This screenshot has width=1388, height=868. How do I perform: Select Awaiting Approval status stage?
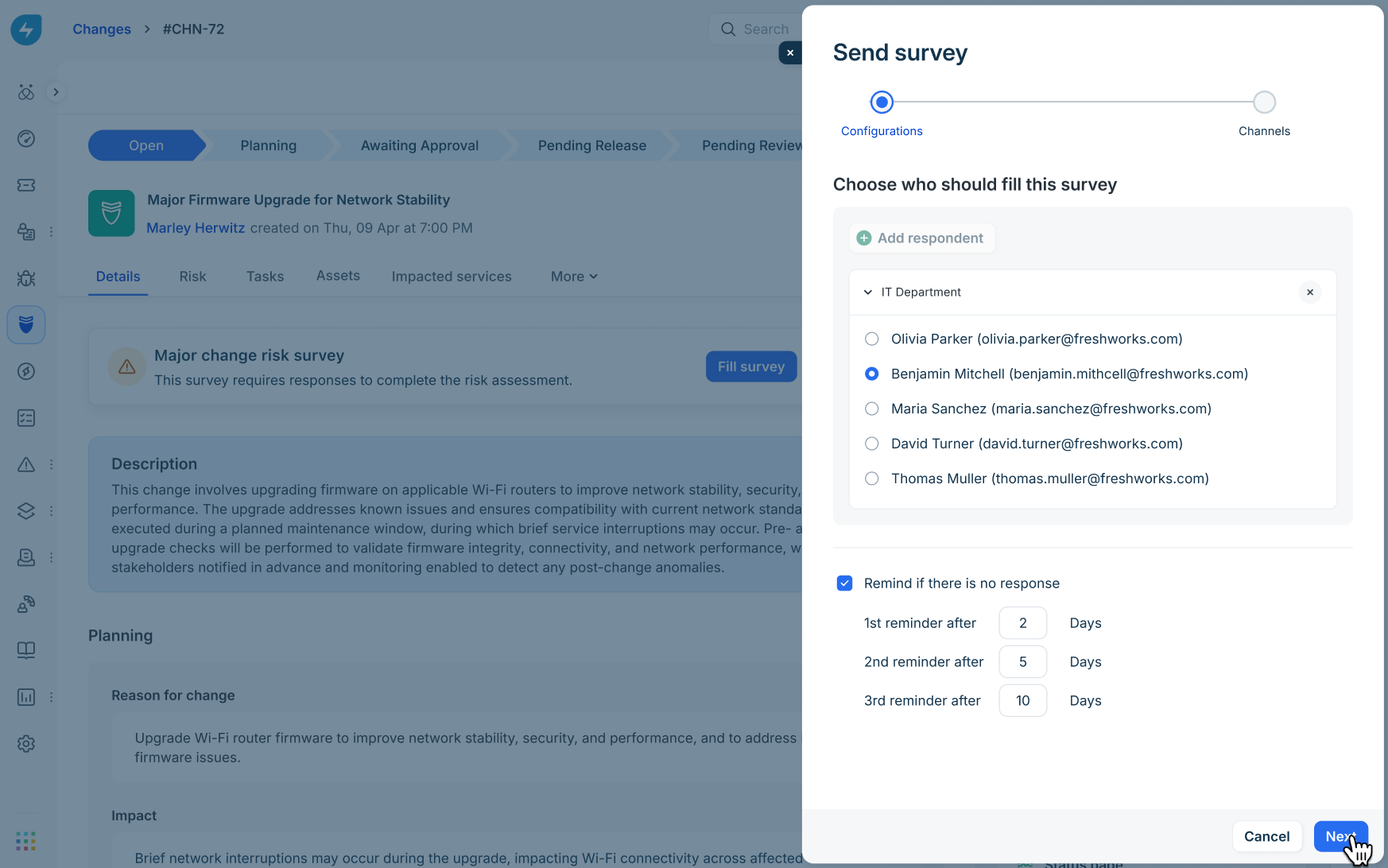(x=420, y=145)
